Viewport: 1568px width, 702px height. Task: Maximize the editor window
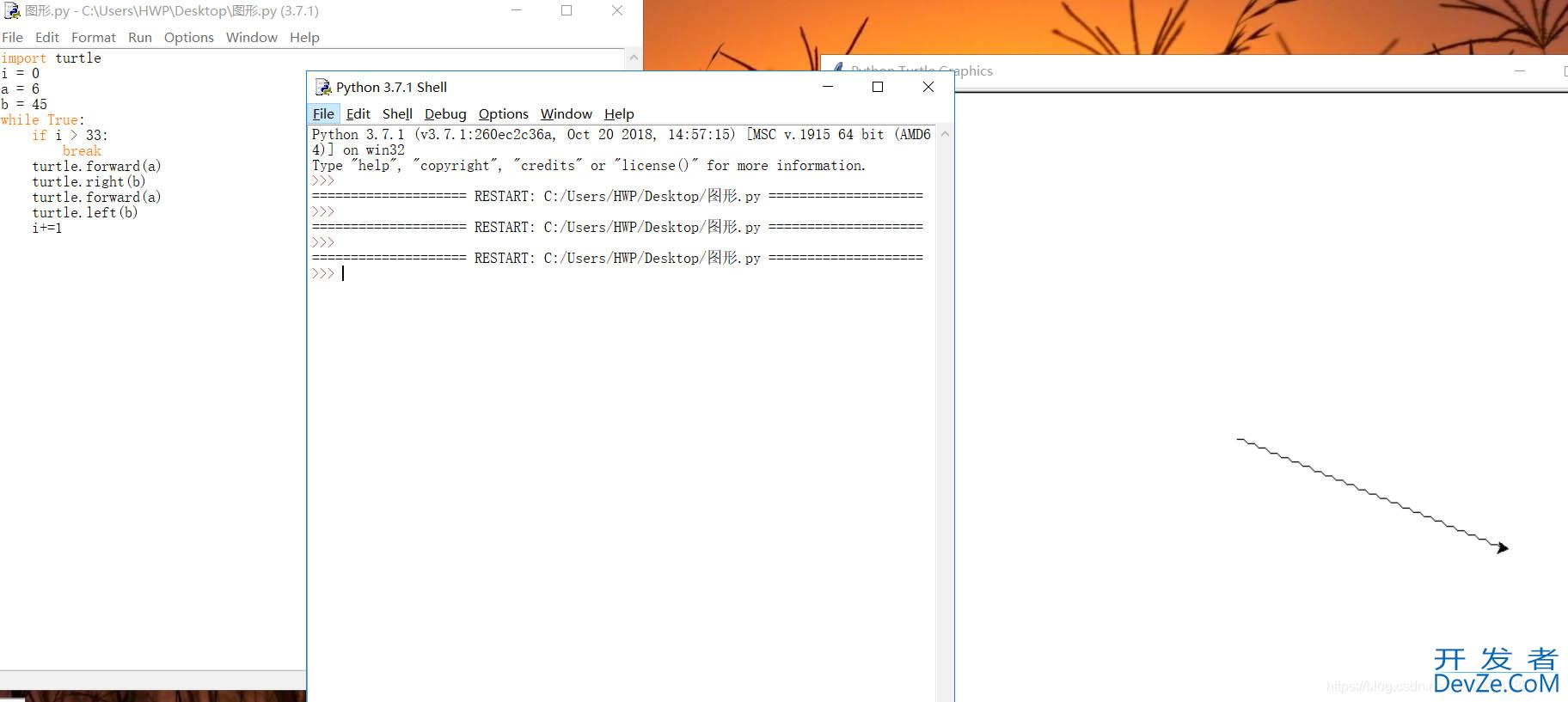(567, 10)
